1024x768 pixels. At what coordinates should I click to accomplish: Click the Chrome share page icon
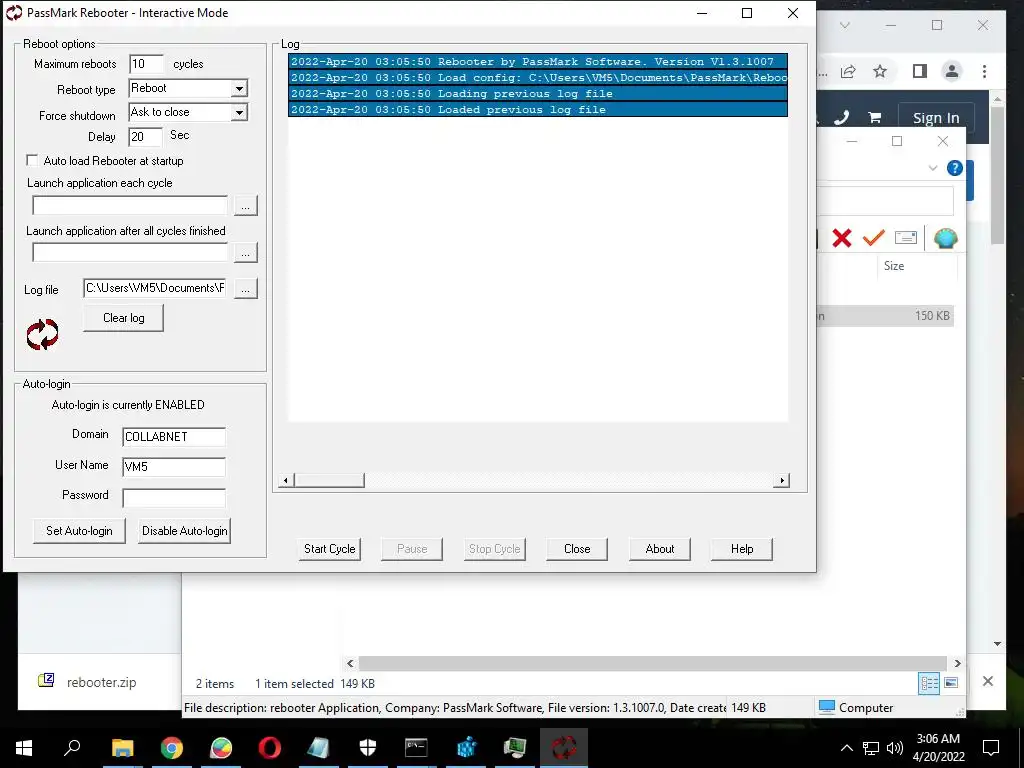click(848, 71)
